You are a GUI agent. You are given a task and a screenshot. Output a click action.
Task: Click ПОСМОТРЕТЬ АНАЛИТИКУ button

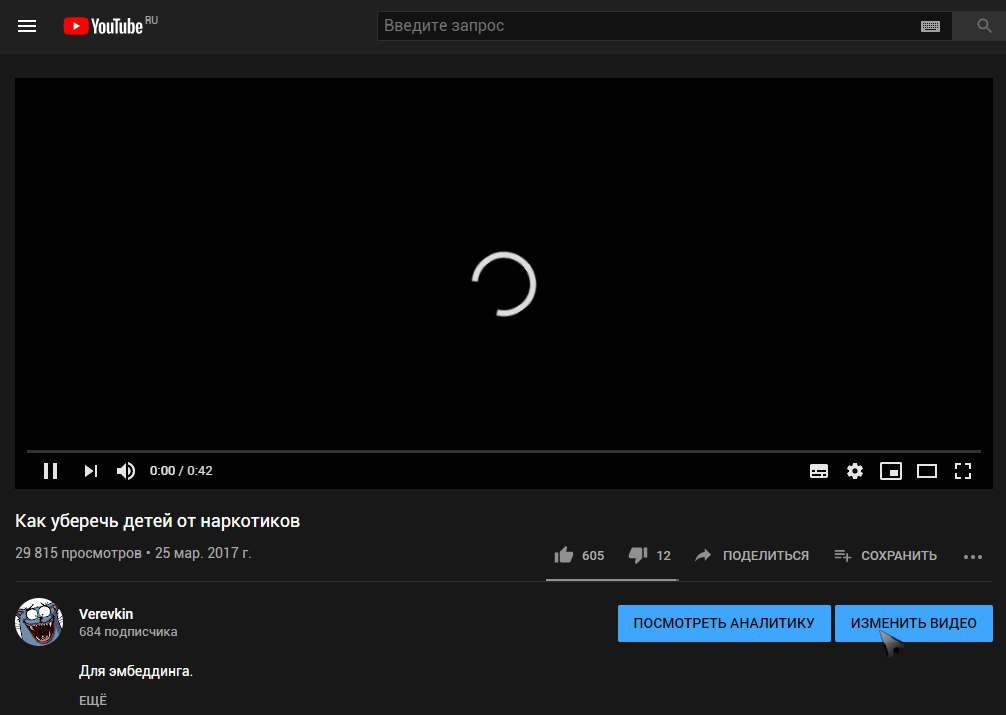tap(724, 623)
